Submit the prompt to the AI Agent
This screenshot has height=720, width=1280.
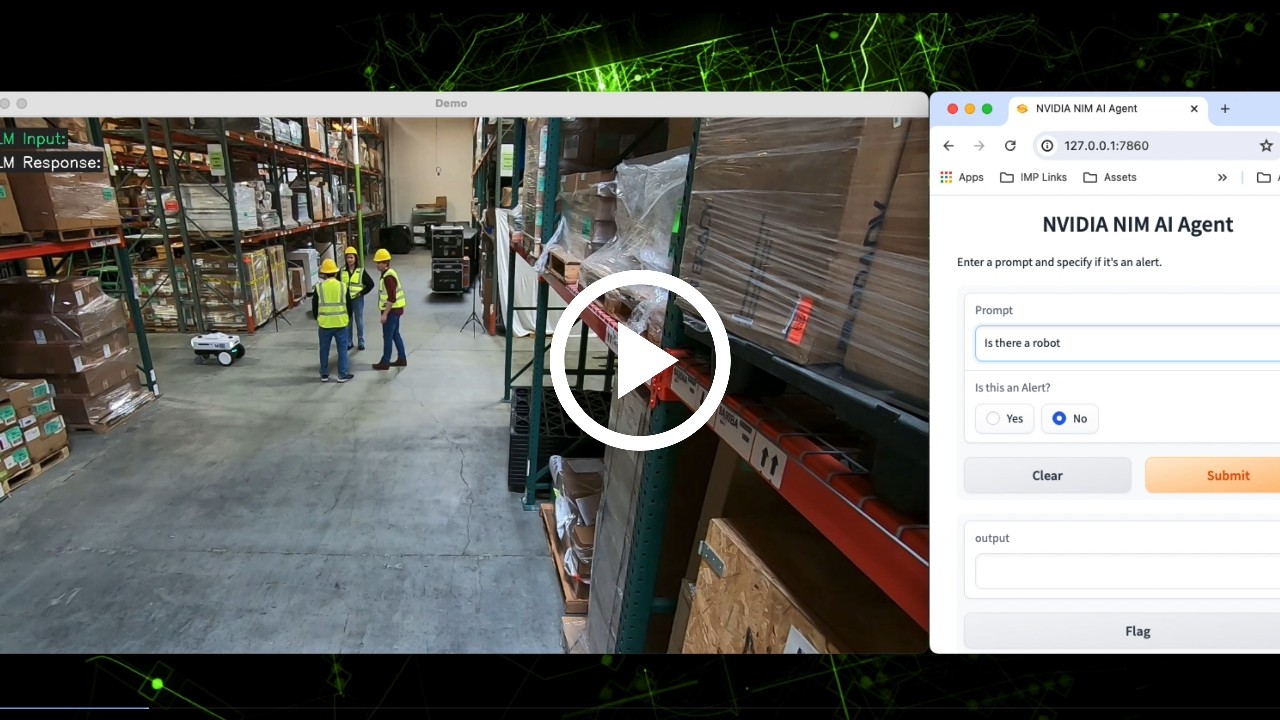tap(1228, 475)
